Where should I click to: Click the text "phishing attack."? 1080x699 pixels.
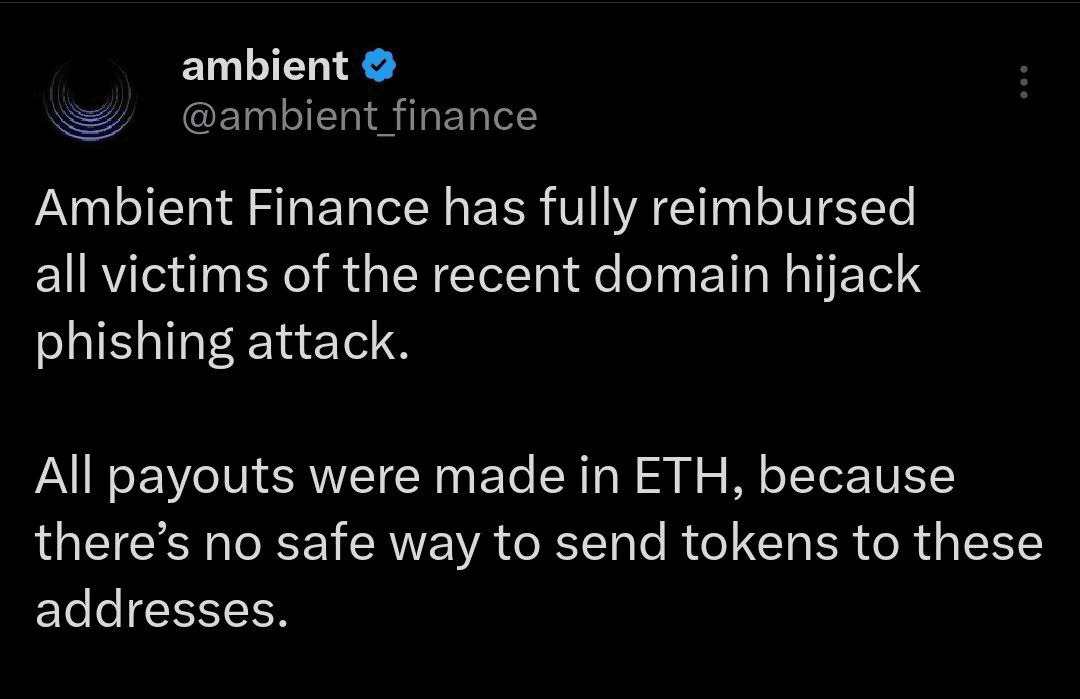coord(222,344)
